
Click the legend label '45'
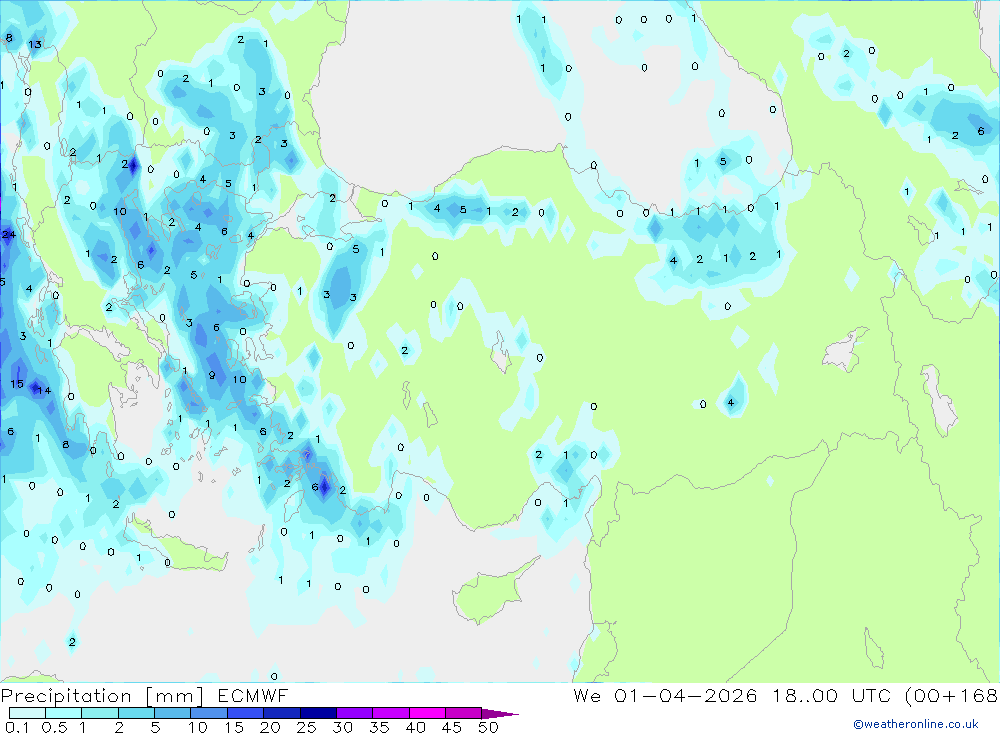pos(452,727)
